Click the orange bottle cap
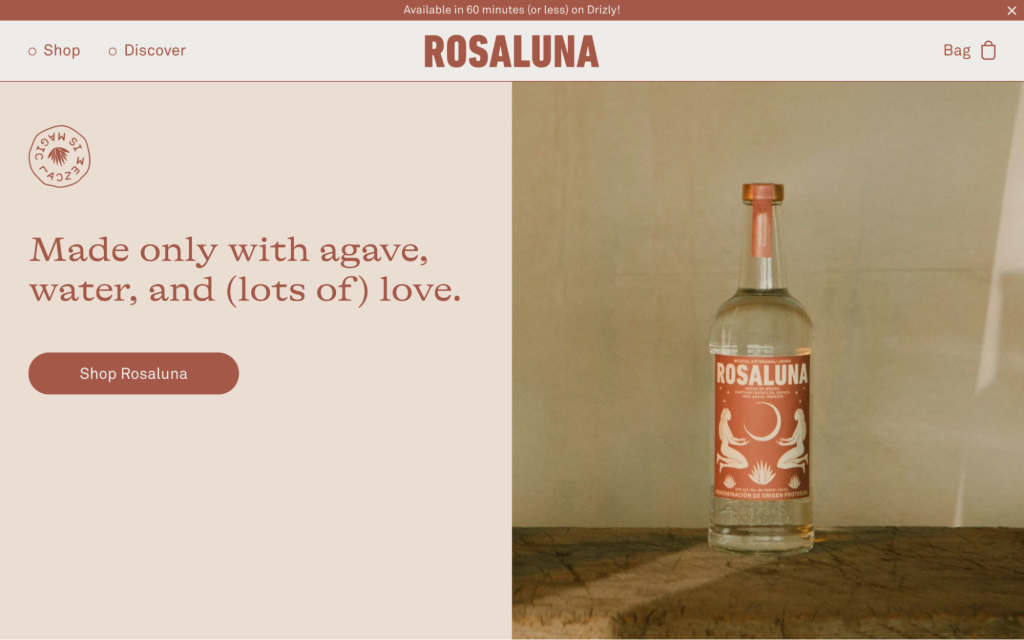Viewport: 1024px width, 640px height. click(762, 193)
